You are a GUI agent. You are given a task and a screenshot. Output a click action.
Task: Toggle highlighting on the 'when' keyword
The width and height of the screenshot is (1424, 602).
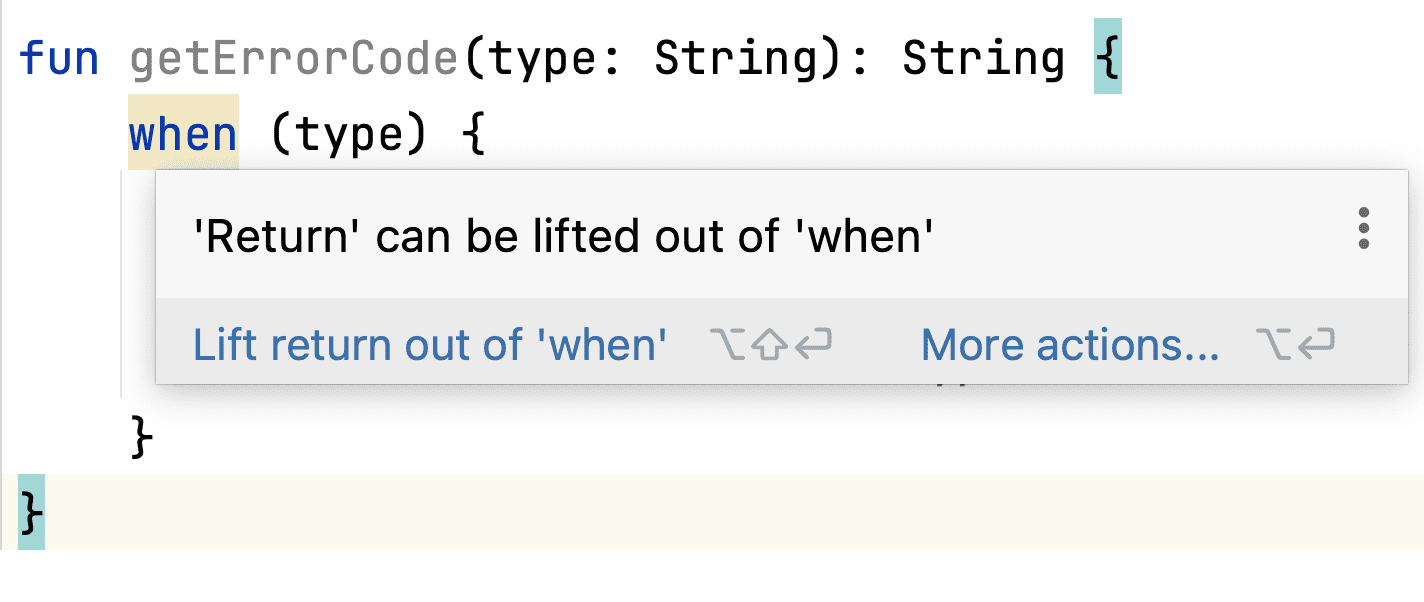point(182,132)
